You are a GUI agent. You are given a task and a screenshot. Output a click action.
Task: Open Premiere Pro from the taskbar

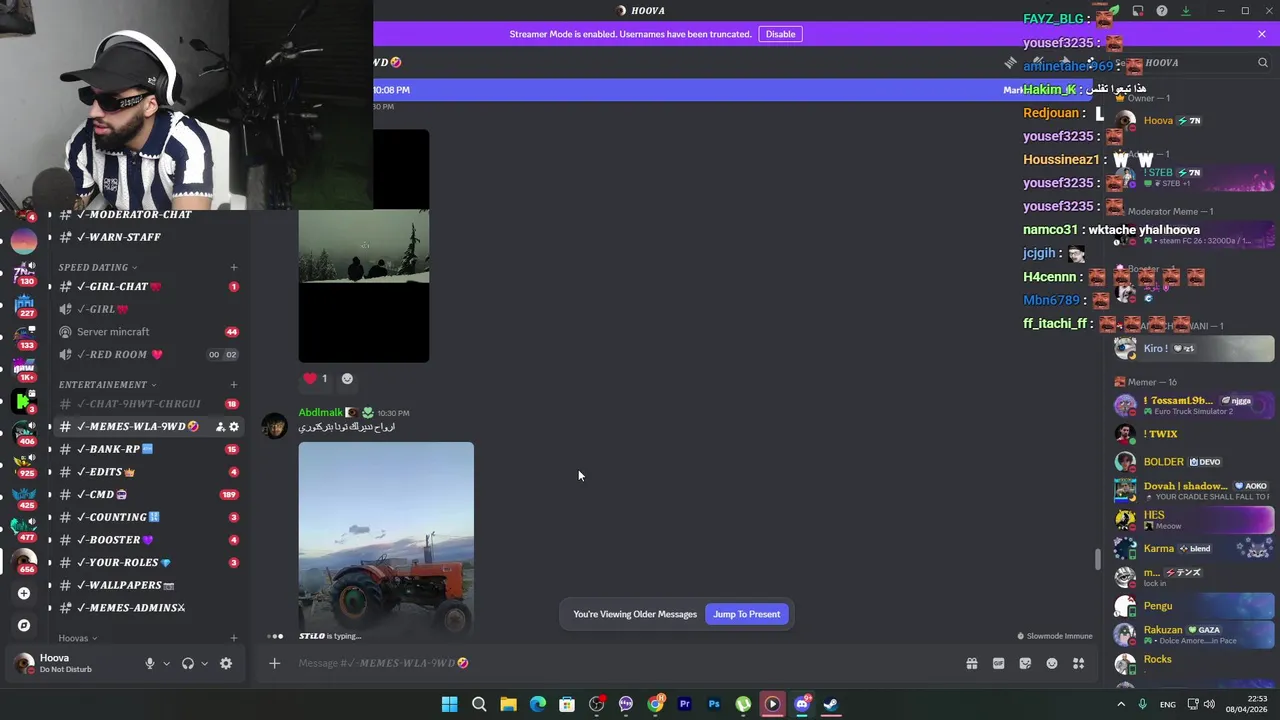[685, 704]
